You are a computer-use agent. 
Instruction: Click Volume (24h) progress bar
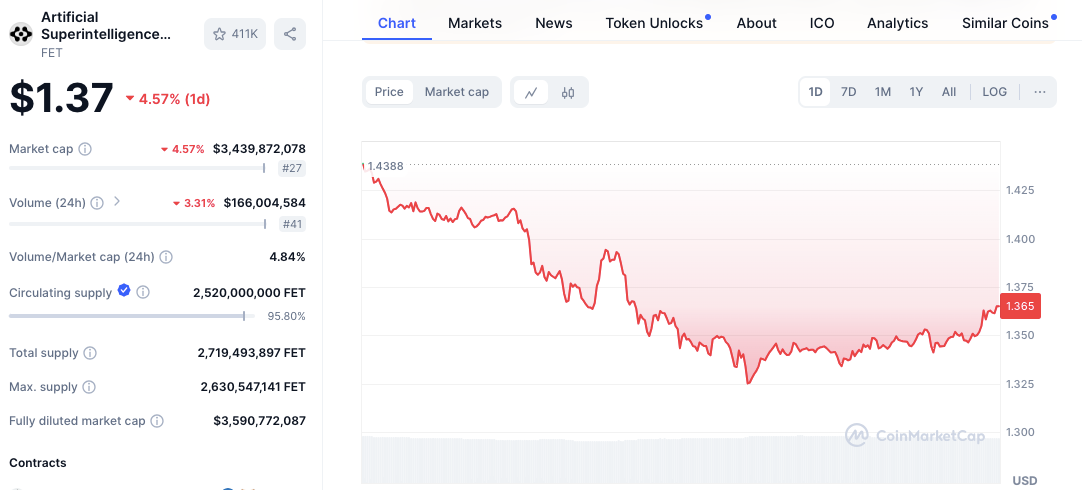point(137,224)
